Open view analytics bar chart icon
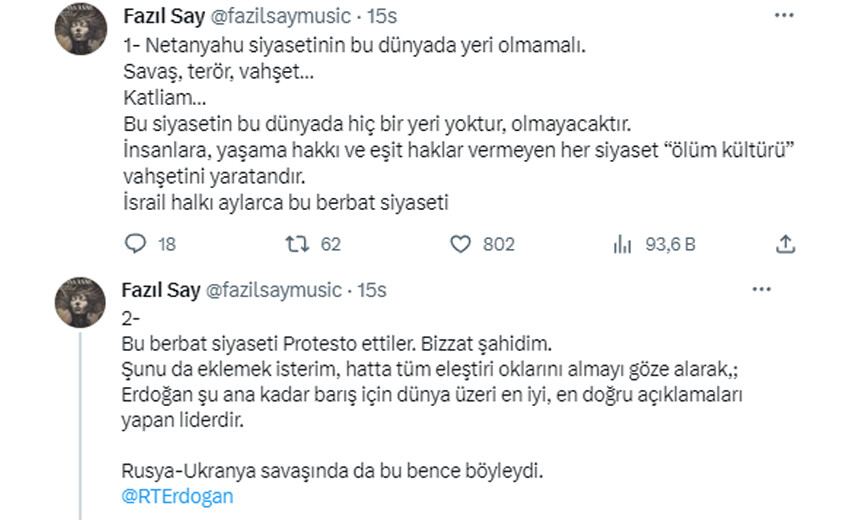The width and height of the screenshot is (850, 520). pos(620,245)
